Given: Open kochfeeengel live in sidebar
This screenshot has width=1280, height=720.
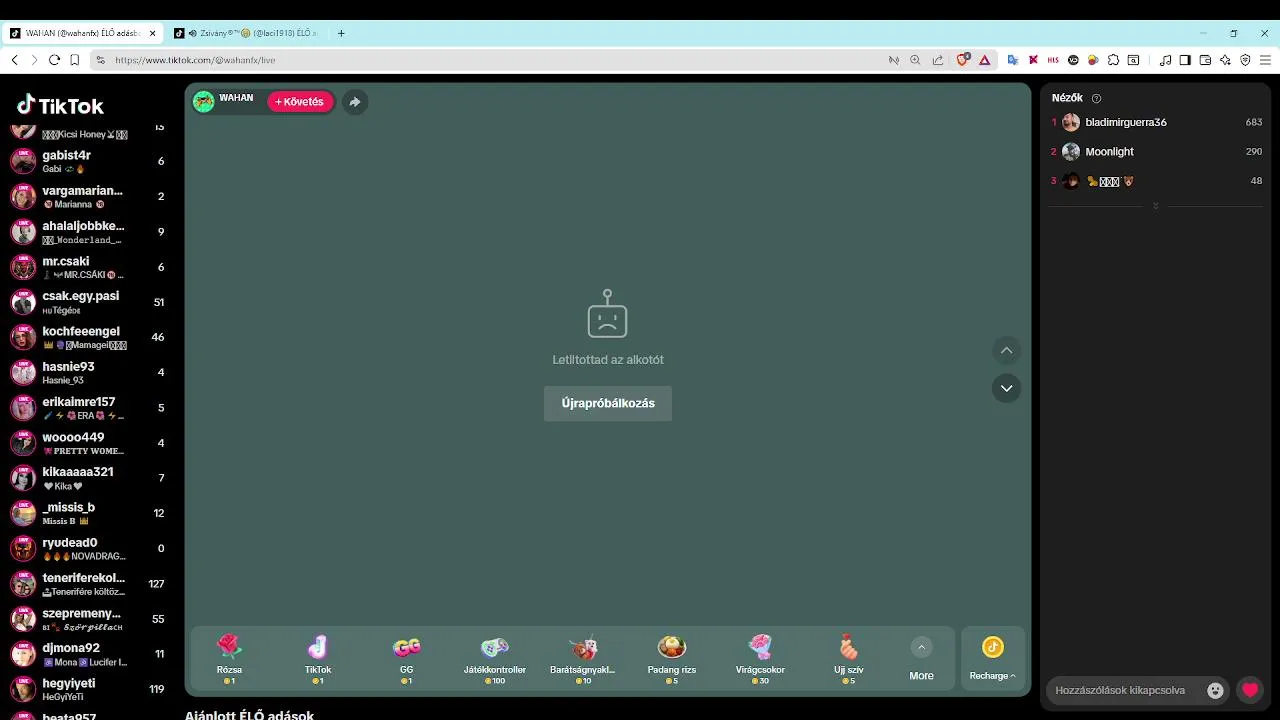Looking at the screenshot, I should tap(88, 337).
